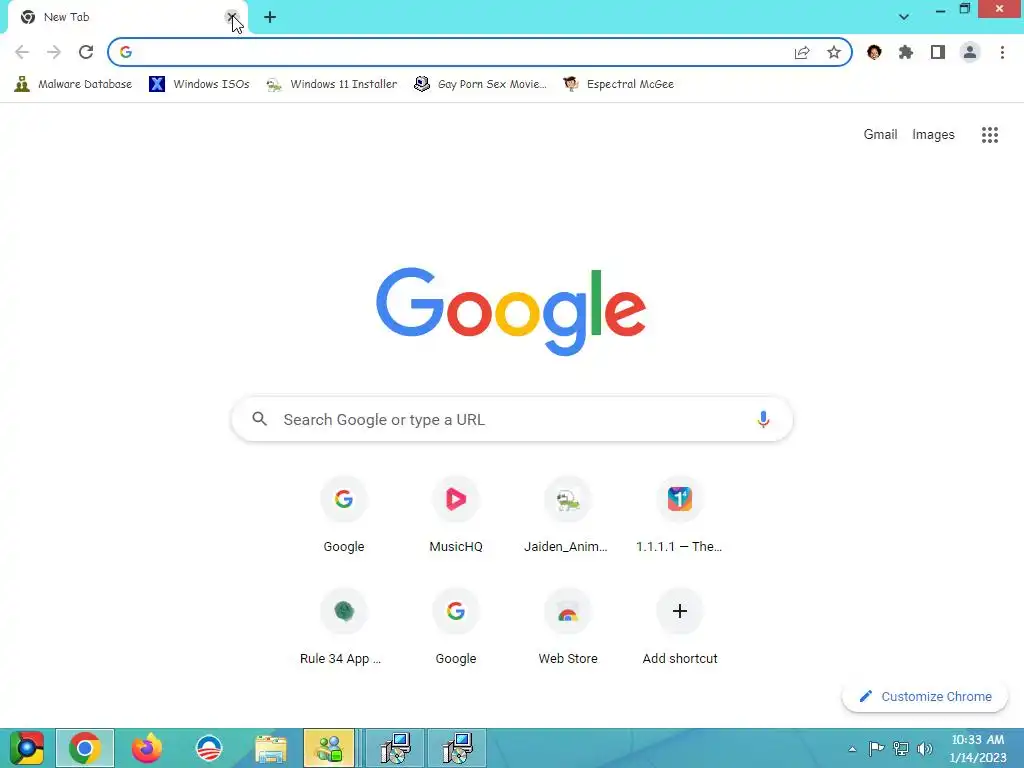Open the Google apps grid
This screenshot has width=1024, height=768.
click(989, 135)
